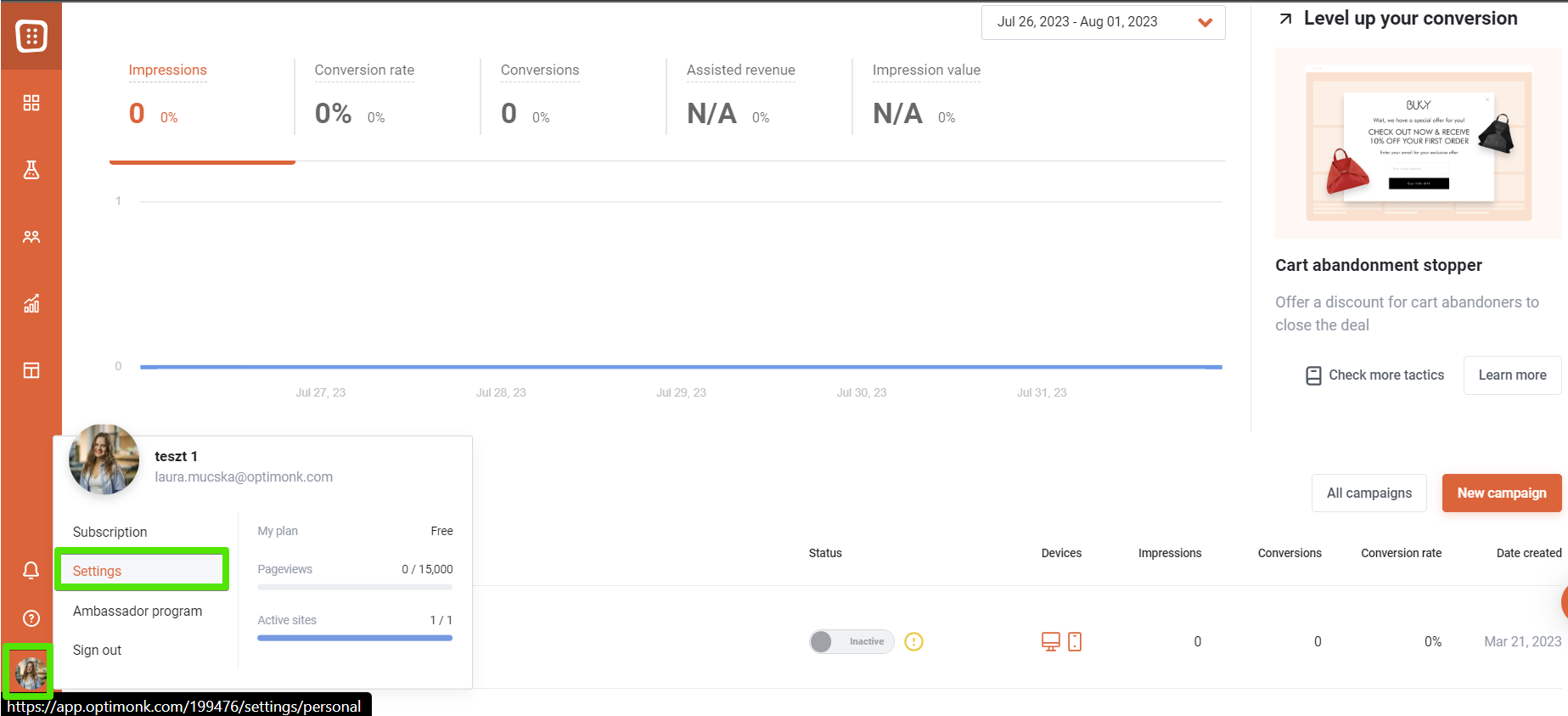Viewport: 1568px width, 716px height.
Task: Click the Pageviews usage progress bar
Action: point(355,587)
